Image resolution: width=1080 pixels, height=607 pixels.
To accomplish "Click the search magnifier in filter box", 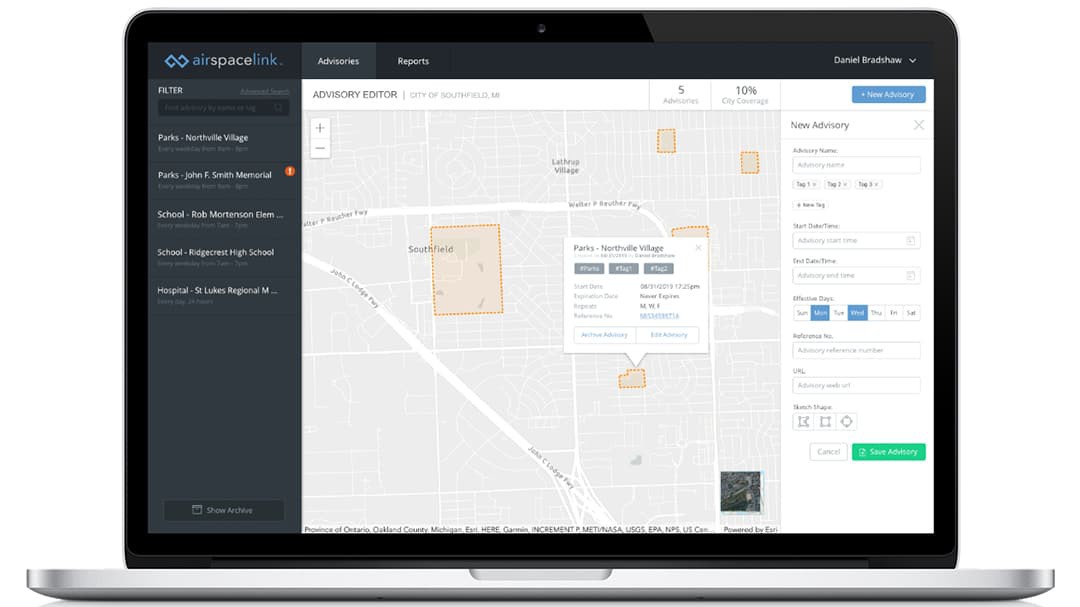I will (278, 107).
